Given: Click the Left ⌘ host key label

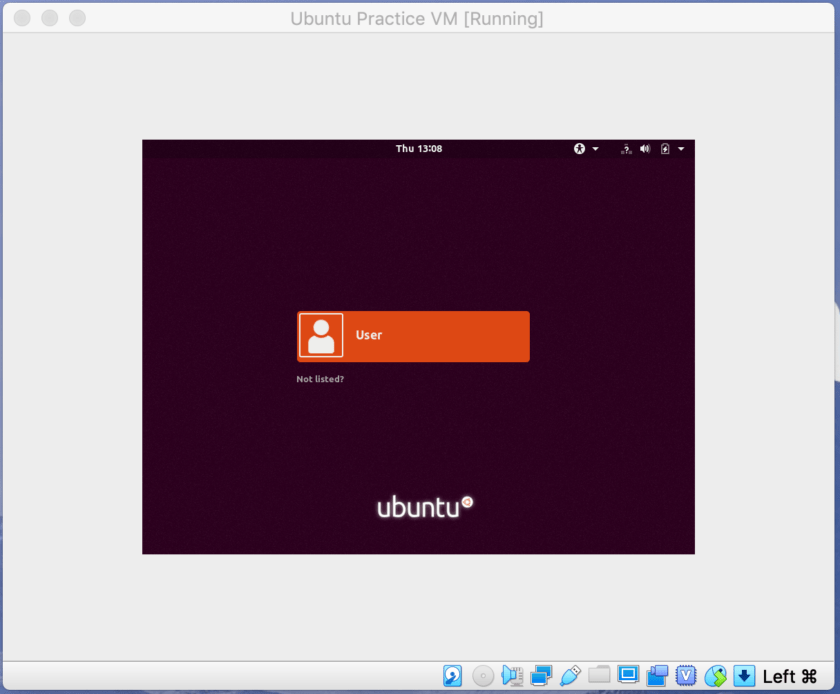Looking at the screenshot, I should (790, 676).
